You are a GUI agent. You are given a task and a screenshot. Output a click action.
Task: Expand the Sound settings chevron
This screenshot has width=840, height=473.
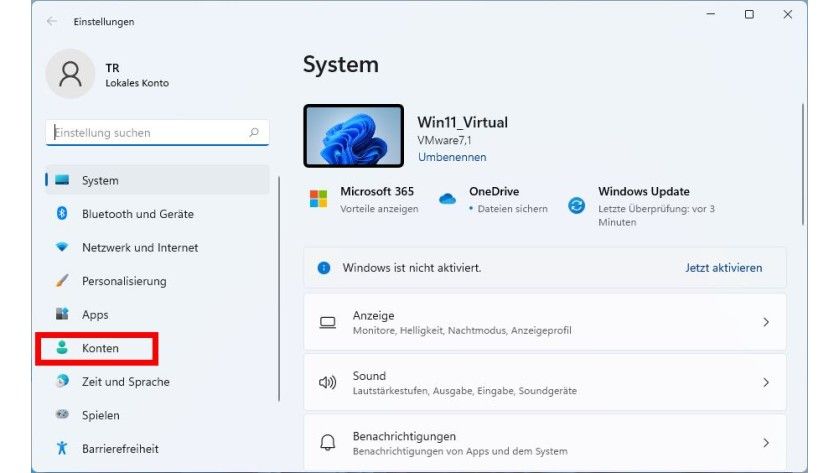pos(766,382)
